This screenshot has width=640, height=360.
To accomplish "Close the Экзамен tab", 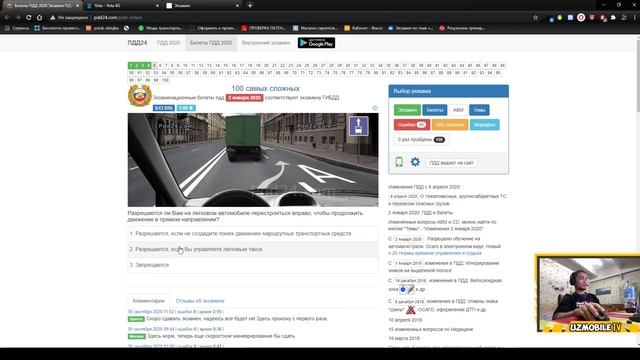I will [237, 6].
